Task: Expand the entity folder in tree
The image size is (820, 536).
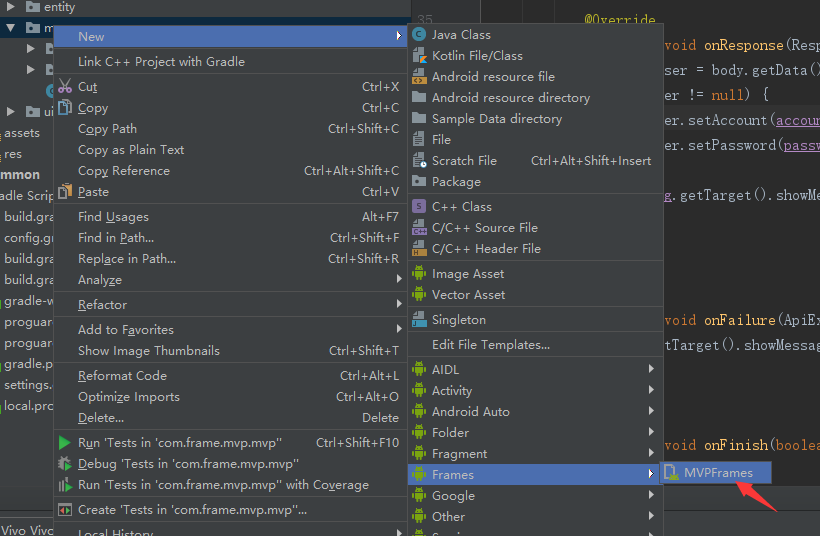Action: point(10,7)
